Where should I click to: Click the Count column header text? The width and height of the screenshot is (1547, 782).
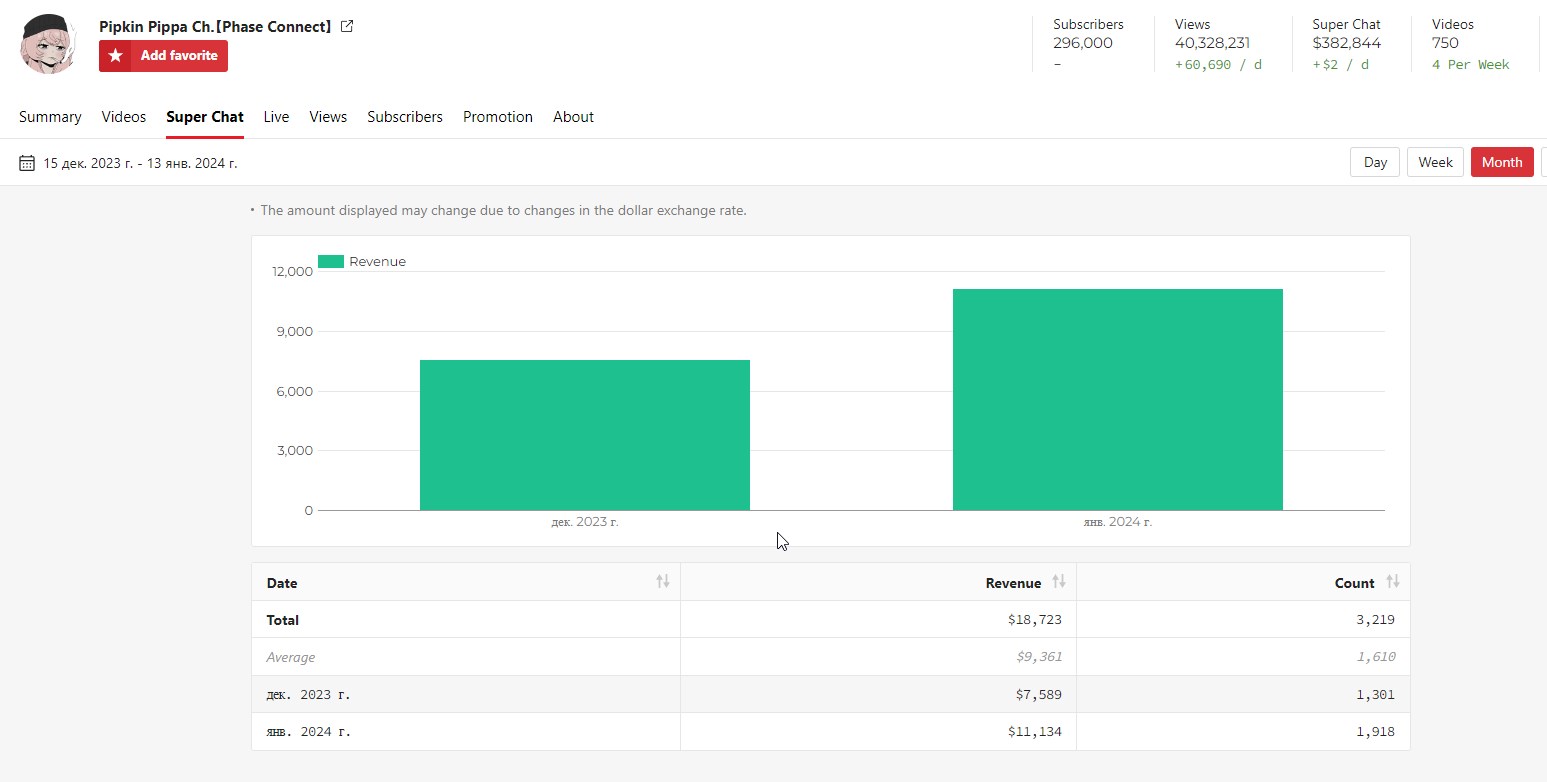(1354, 583)
